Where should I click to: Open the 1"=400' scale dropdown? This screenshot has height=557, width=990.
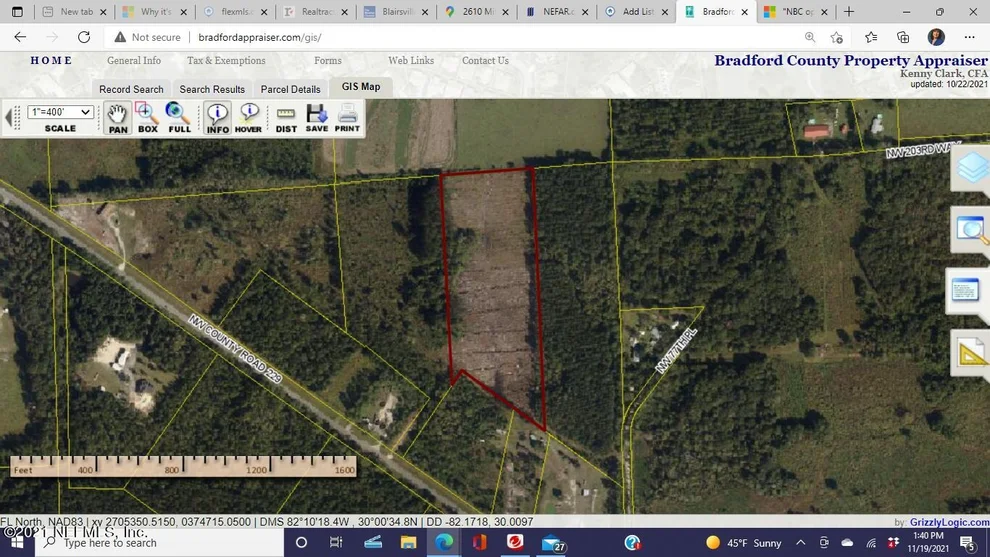pyautogui.click(x=61, y=112)
